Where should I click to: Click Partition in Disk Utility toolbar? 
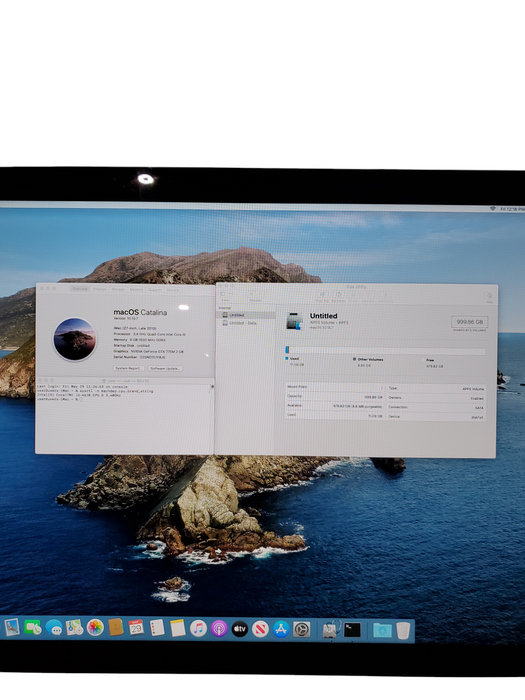[338, 297]
